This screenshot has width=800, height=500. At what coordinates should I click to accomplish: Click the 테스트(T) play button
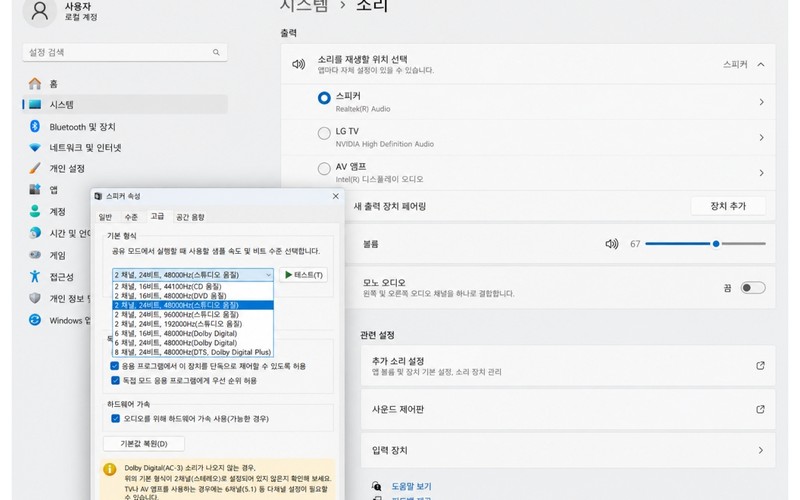click(x=304, y=275)
